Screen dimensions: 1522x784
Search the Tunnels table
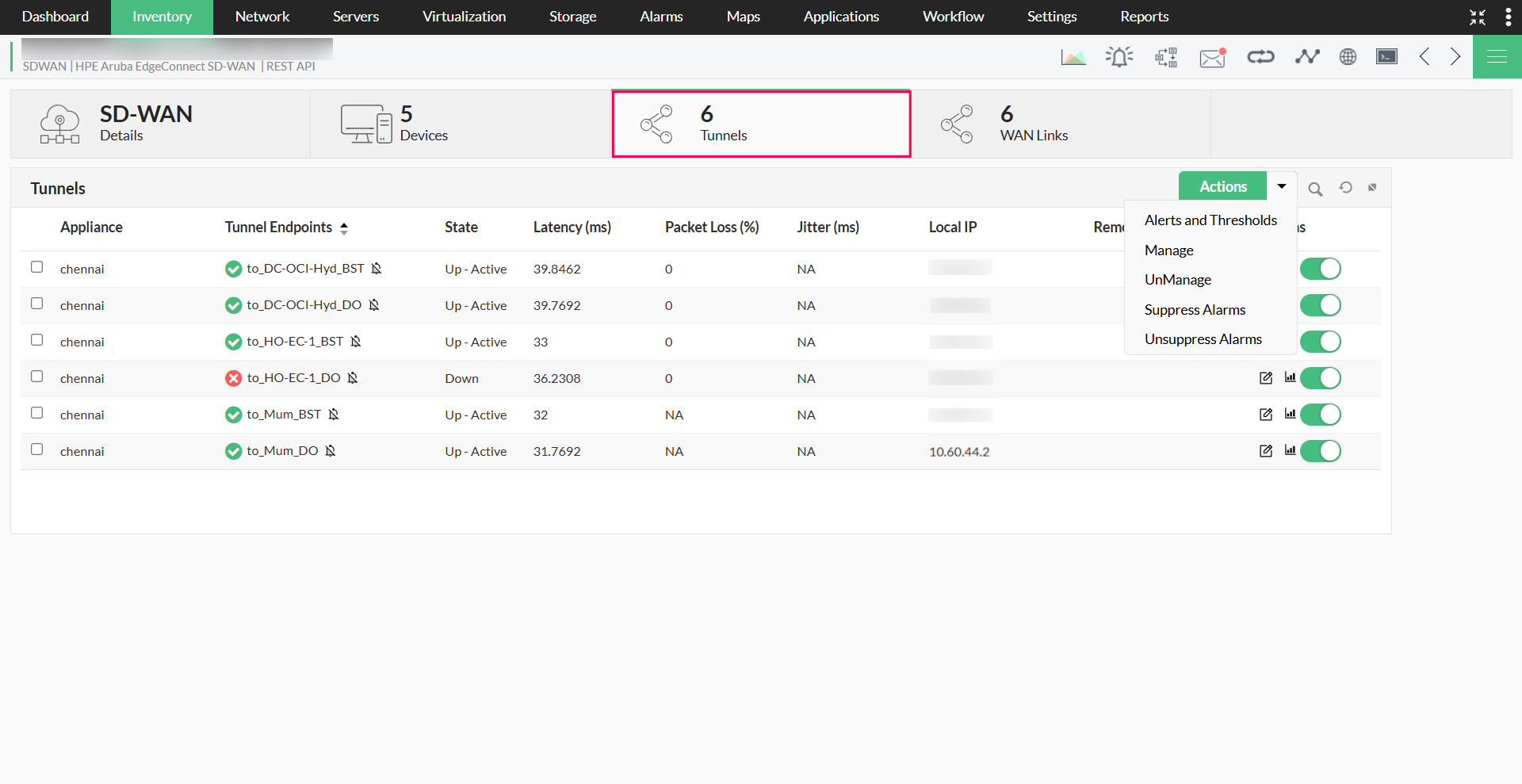1315,189
